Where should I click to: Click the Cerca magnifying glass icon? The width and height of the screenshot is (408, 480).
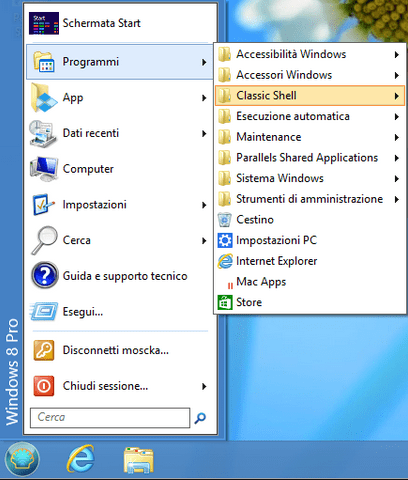coord(44,240)
